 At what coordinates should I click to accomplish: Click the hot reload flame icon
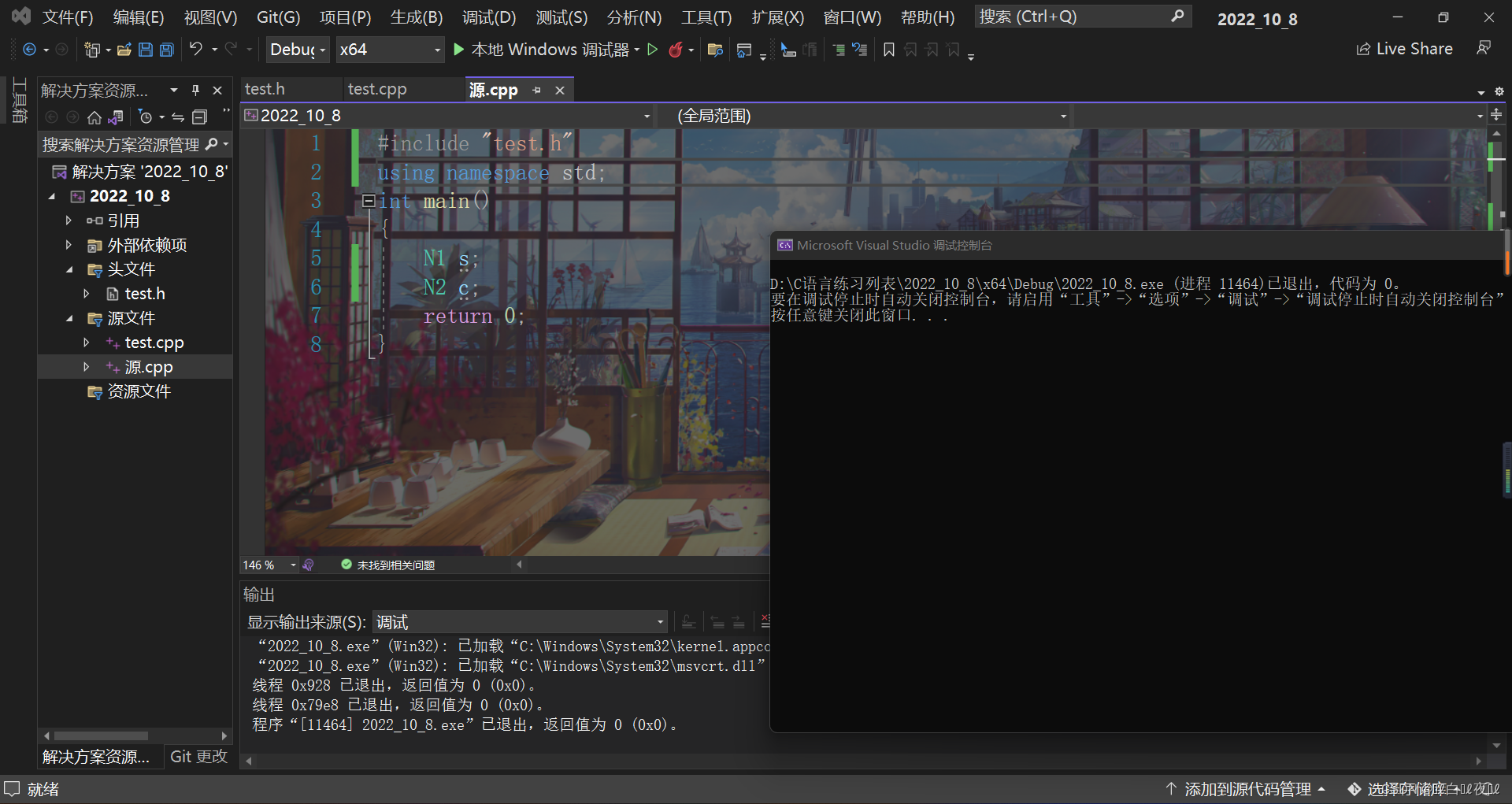675,50
